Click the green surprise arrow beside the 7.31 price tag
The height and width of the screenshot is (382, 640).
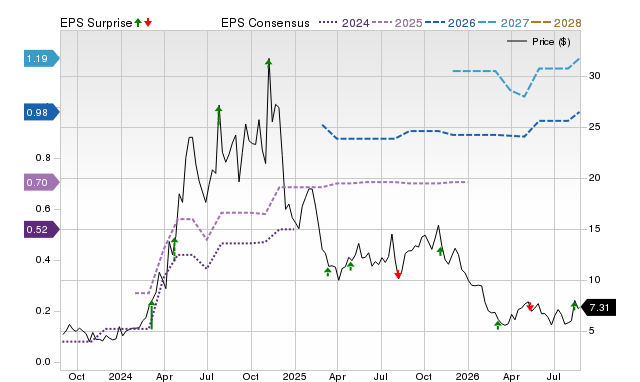point(574,305)
